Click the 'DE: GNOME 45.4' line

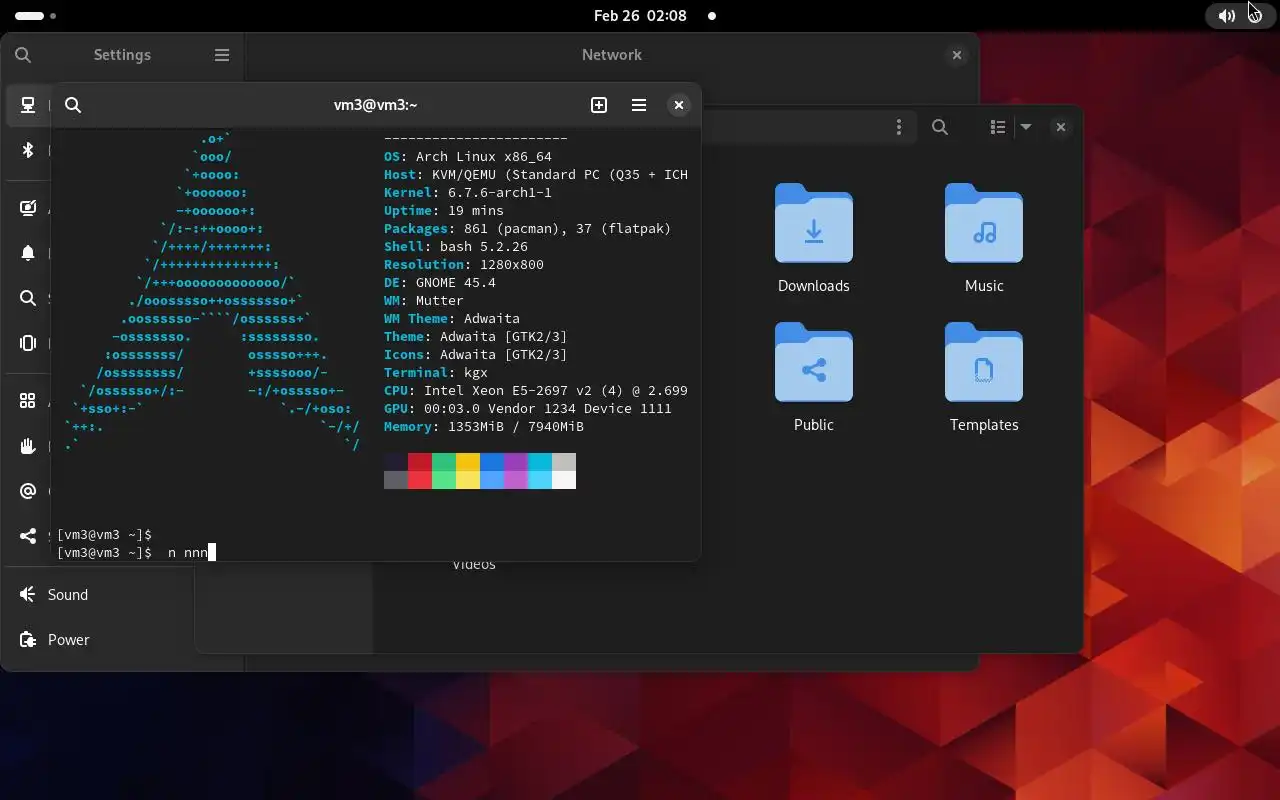pyautogui.click(x=440, y=283)
